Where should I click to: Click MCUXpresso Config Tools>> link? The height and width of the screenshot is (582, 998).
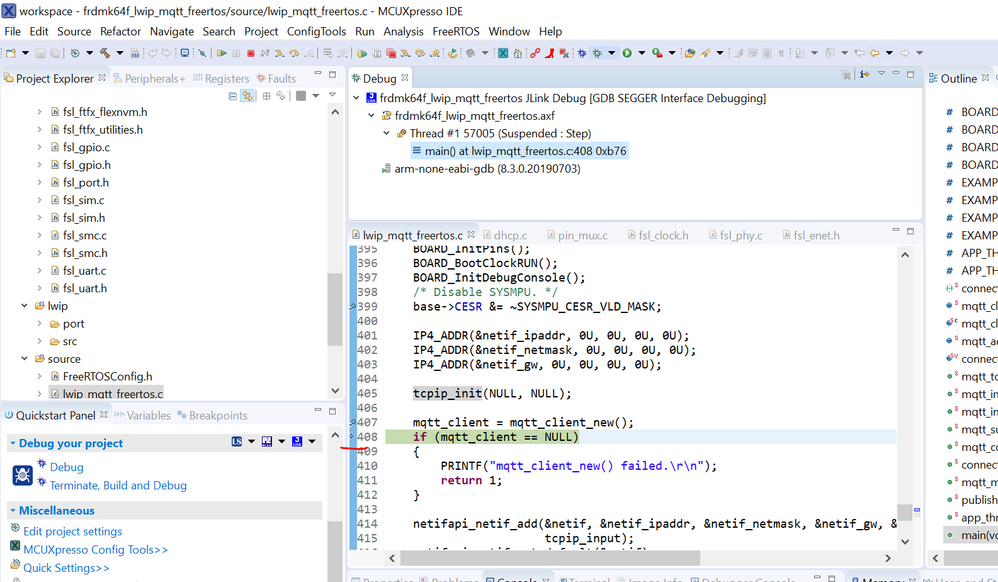coord(95,550)
